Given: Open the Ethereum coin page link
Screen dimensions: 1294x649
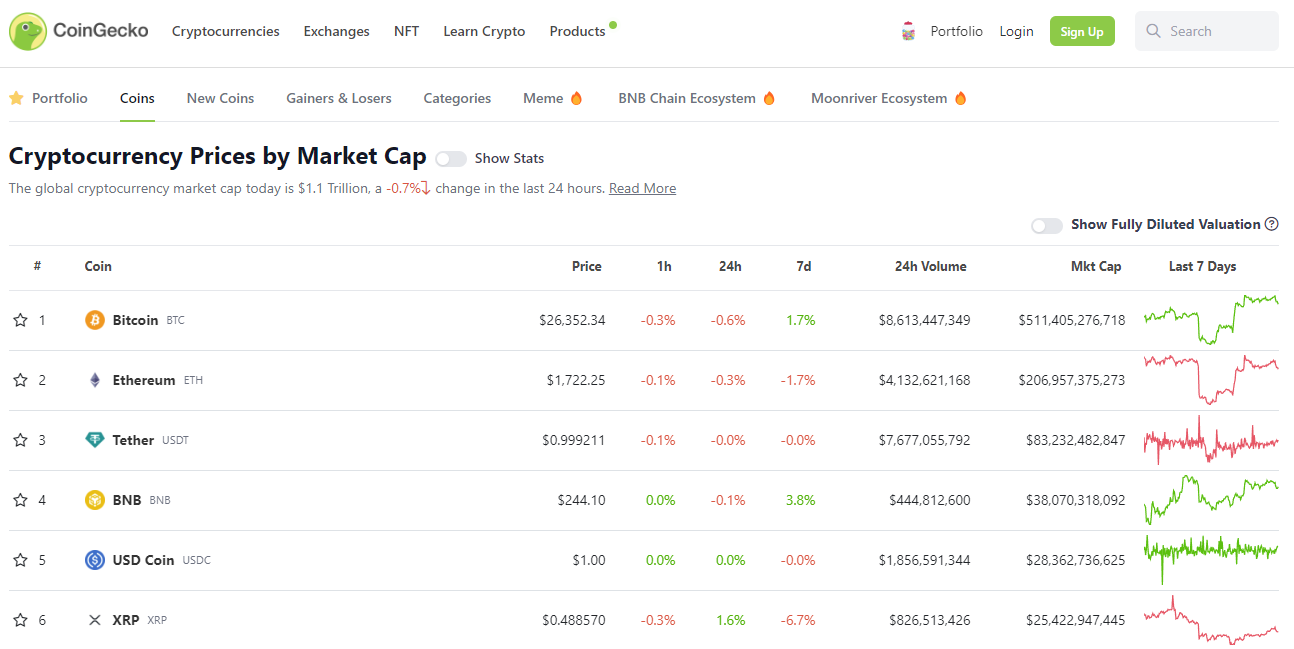Looking at the screenshot, I should pos(144,380).
